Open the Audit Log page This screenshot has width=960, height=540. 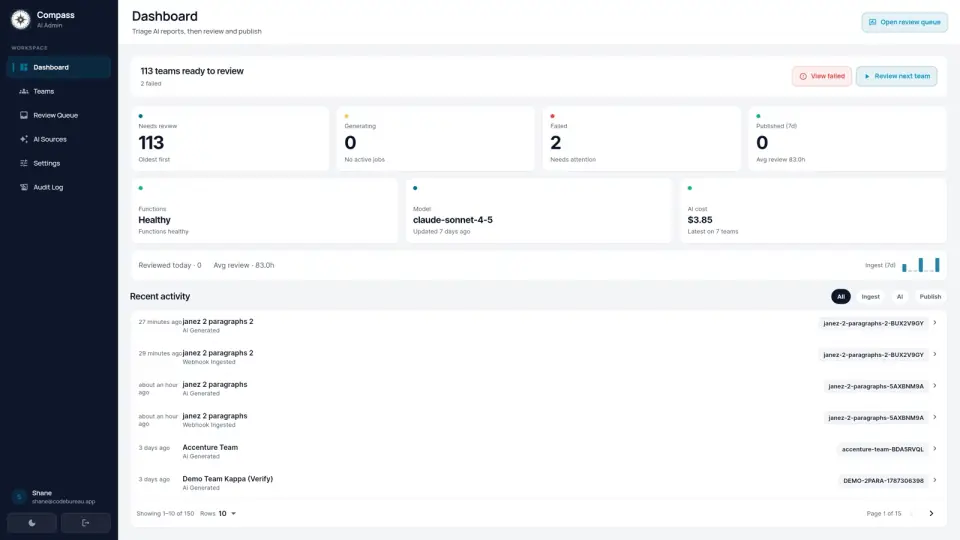coord(59,187)
